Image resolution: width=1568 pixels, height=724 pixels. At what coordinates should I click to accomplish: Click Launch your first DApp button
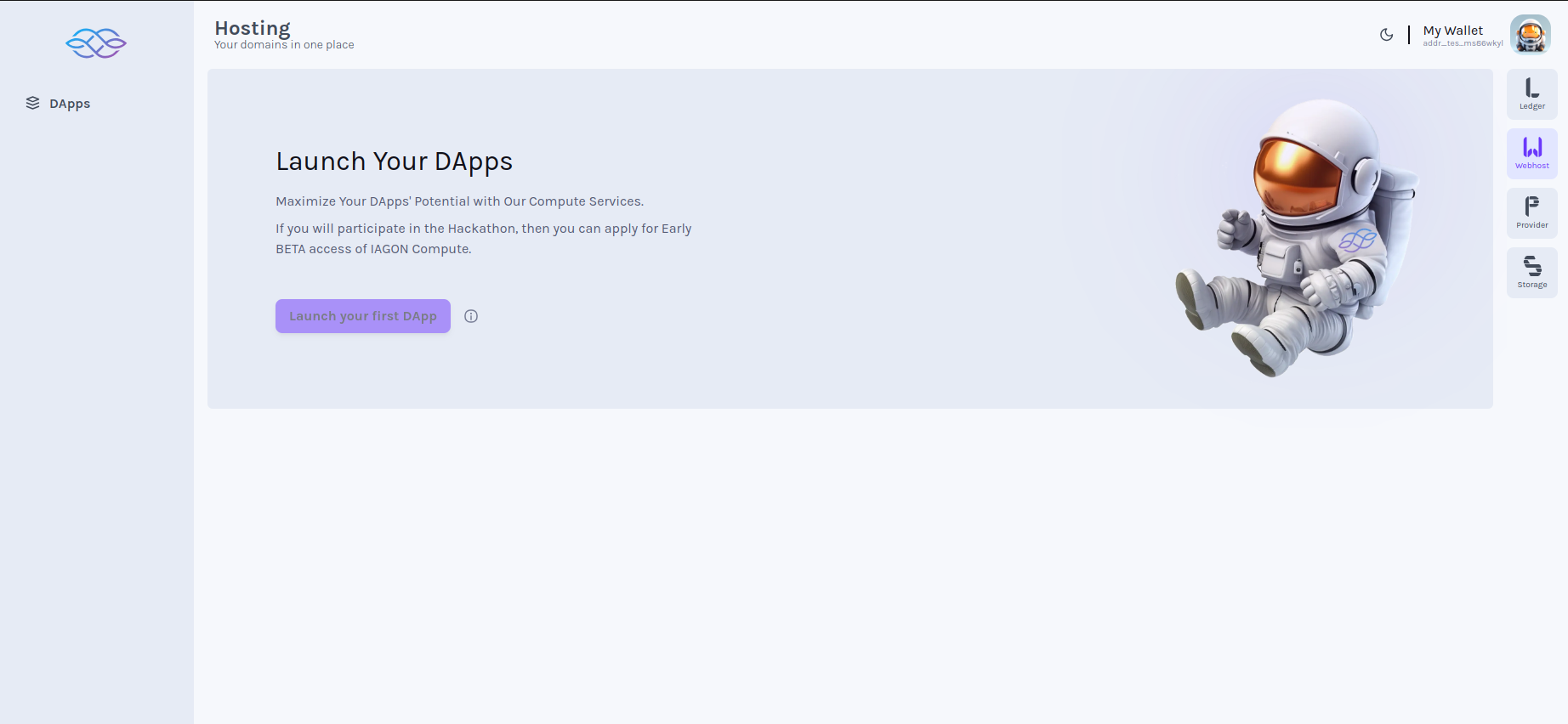(x=363, y=316)
